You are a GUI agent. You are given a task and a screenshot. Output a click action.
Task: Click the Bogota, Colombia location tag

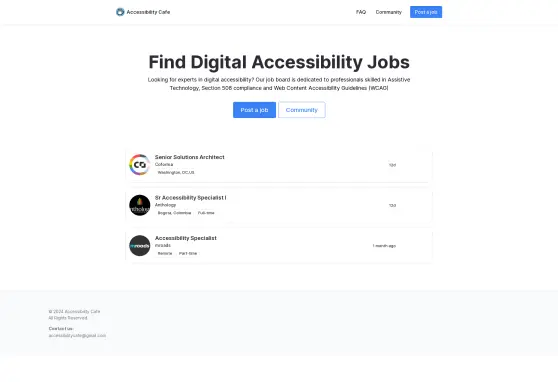pyautogui.click(x=174, y=213)
